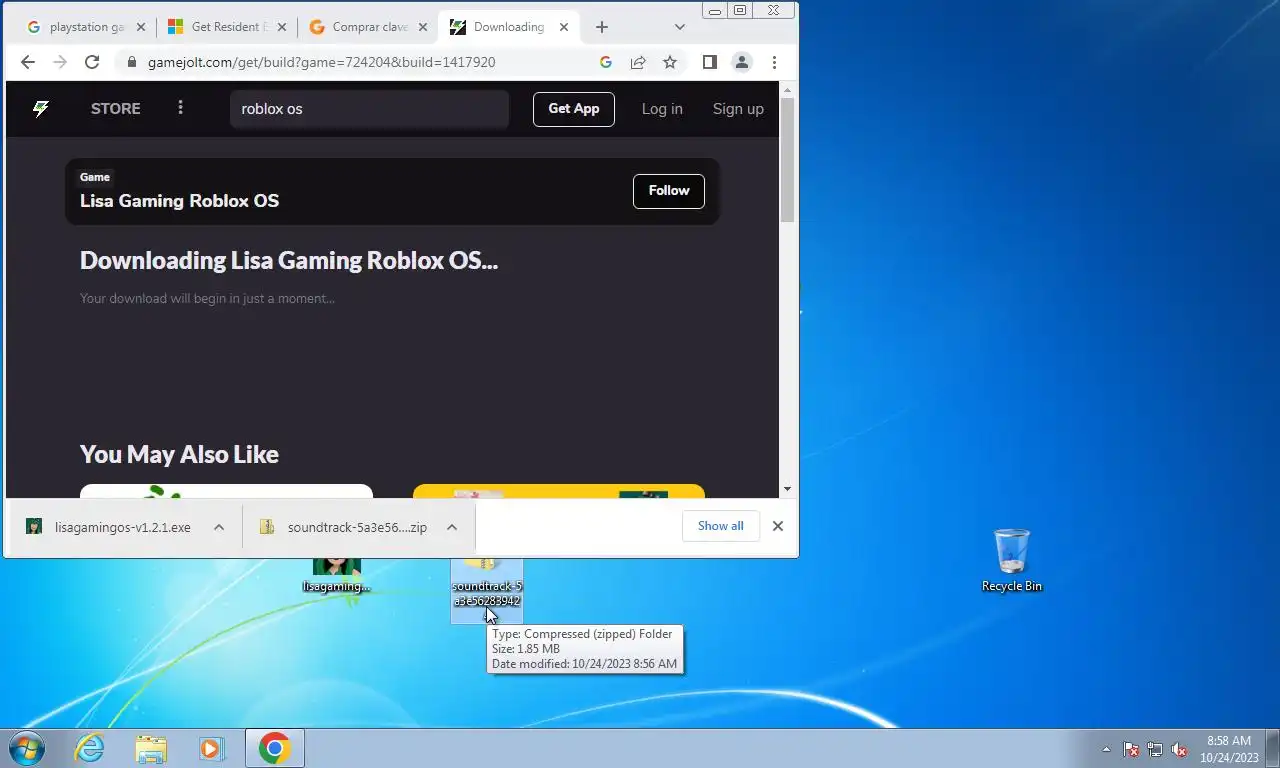The height and width of the screenshot is (768, 1280).
Task: Select the Recycle Bin desktop icon
Action: coord(1011,560)
